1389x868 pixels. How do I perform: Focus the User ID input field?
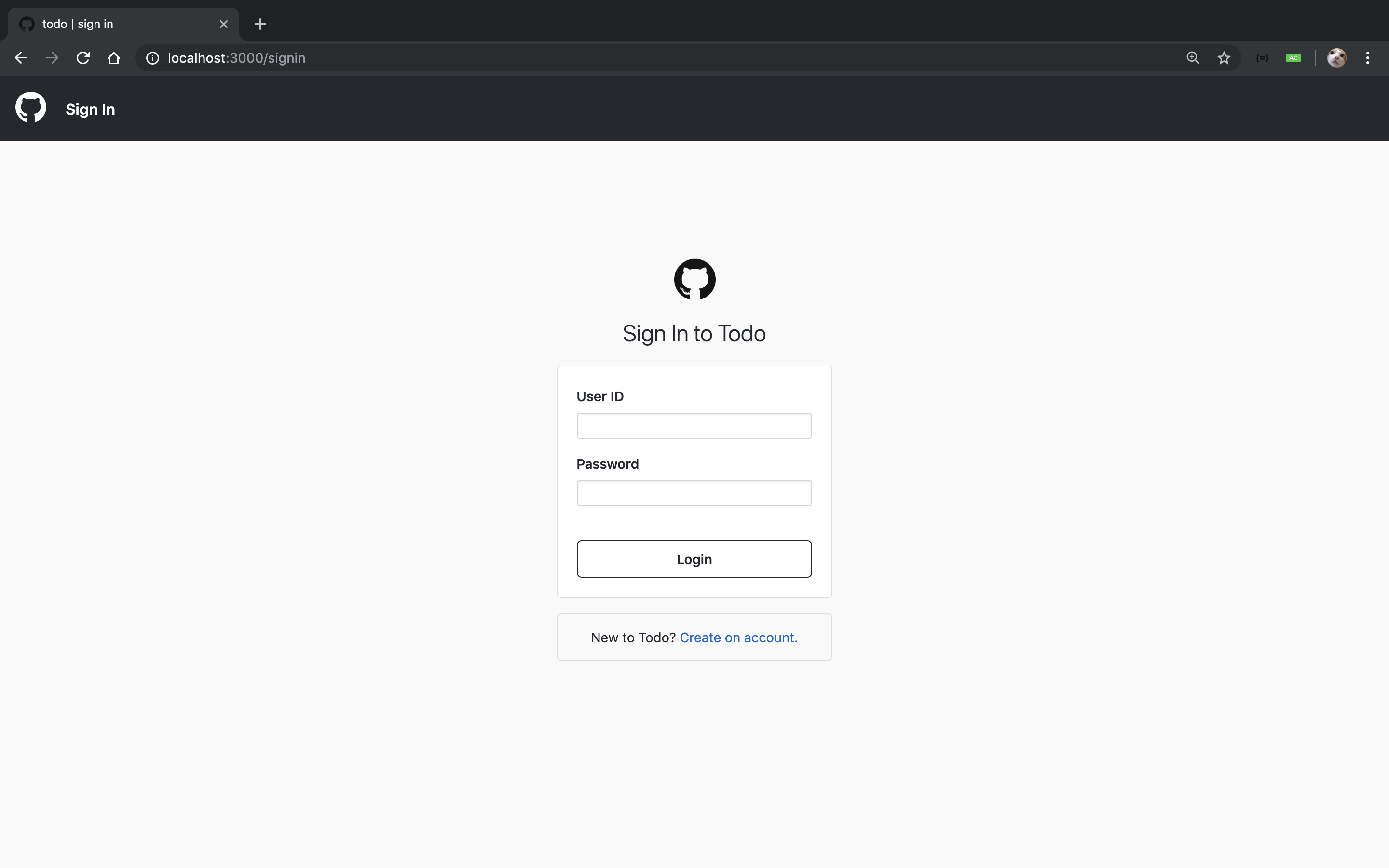694,426
